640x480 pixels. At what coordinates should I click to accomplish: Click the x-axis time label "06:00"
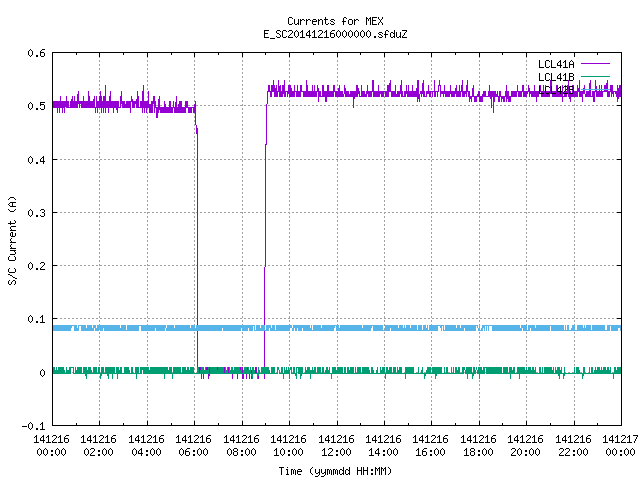(x=193, y=452)
